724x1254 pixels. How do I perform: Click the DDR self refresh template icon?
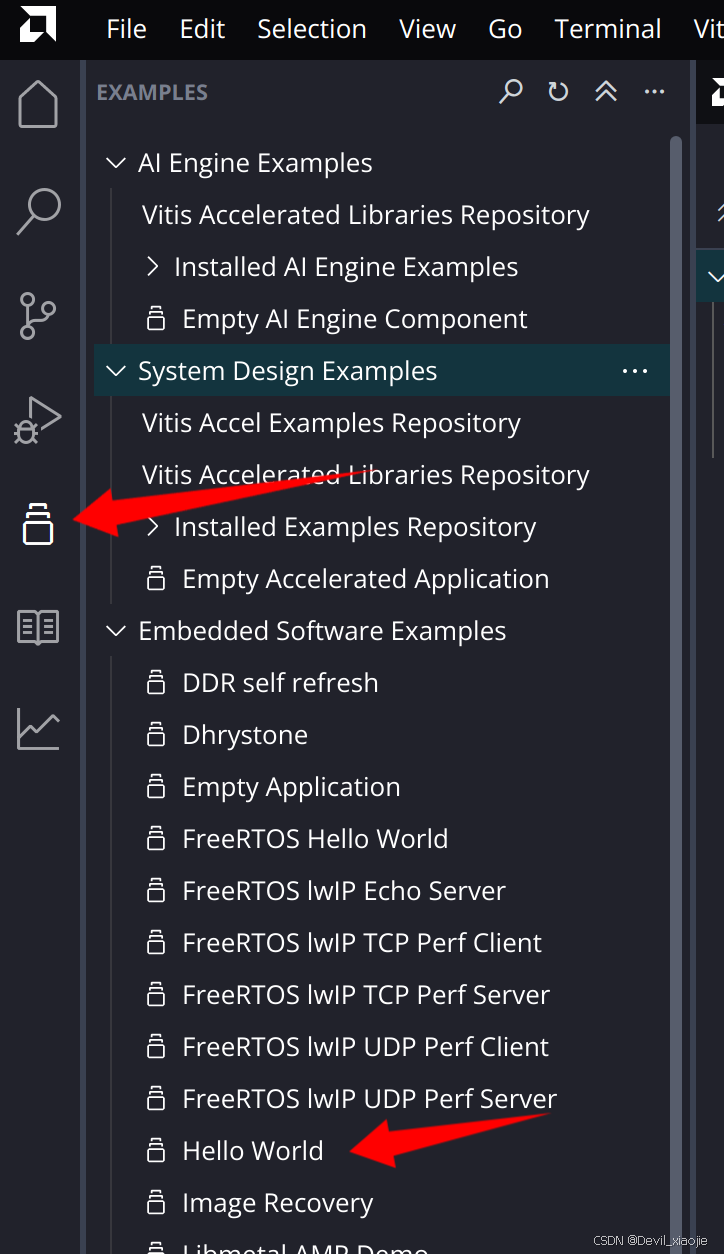pos(156,683)
